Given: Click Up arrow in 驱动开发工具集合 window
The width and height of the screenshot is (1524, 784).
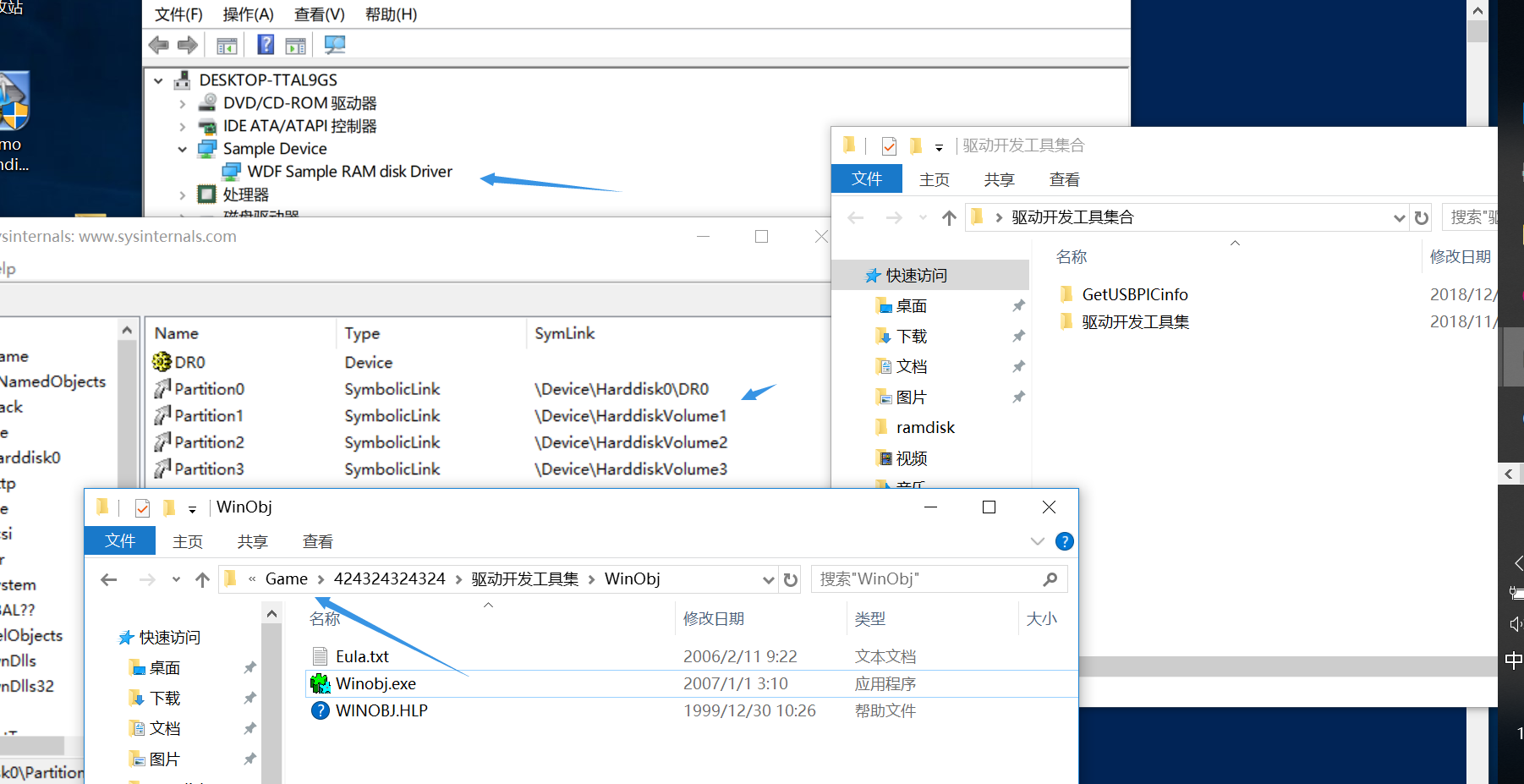Looking at the screenshot, I should [949, 218].
